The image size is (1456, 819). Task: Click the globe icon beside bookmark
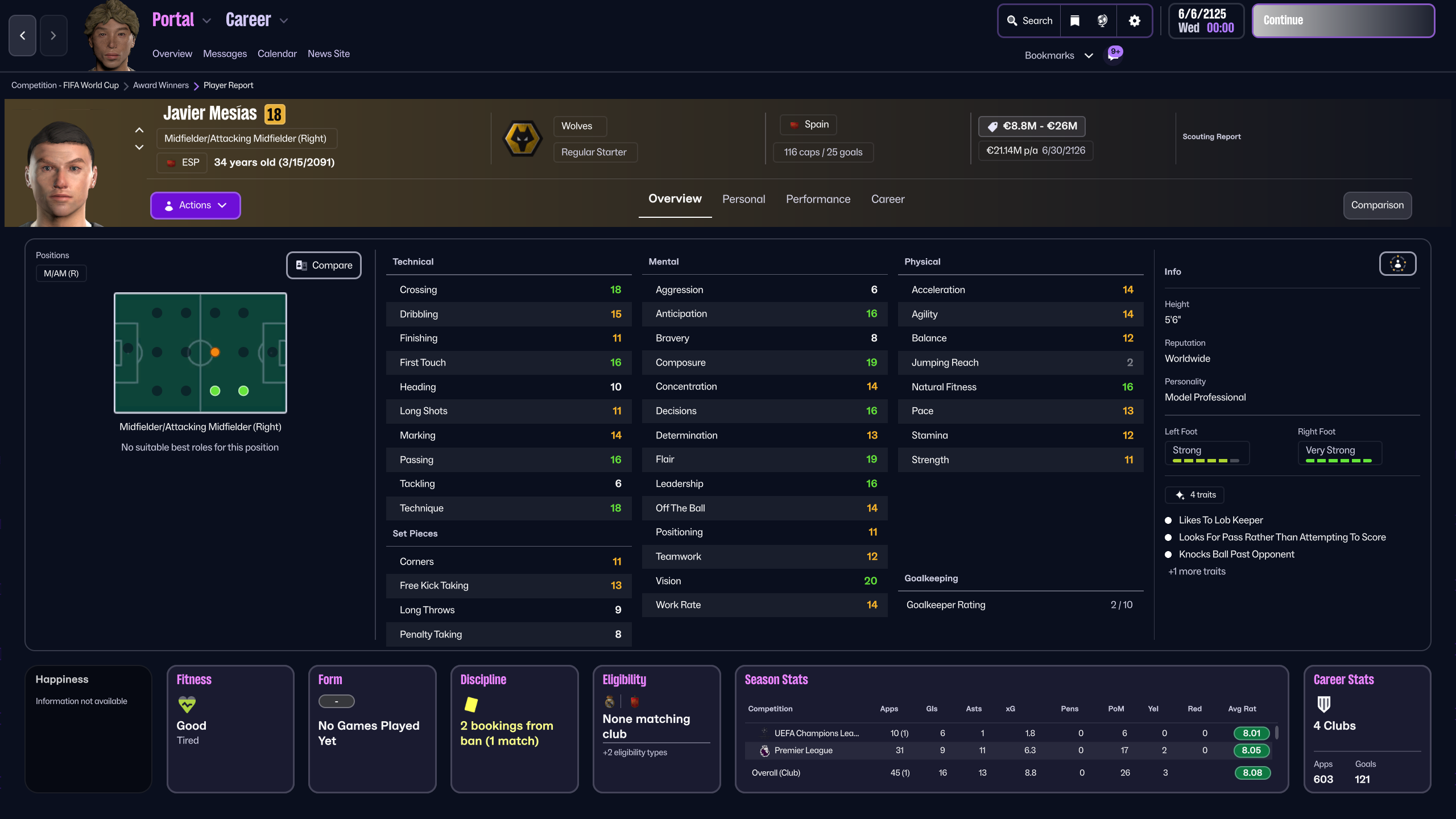(1102, 21)
